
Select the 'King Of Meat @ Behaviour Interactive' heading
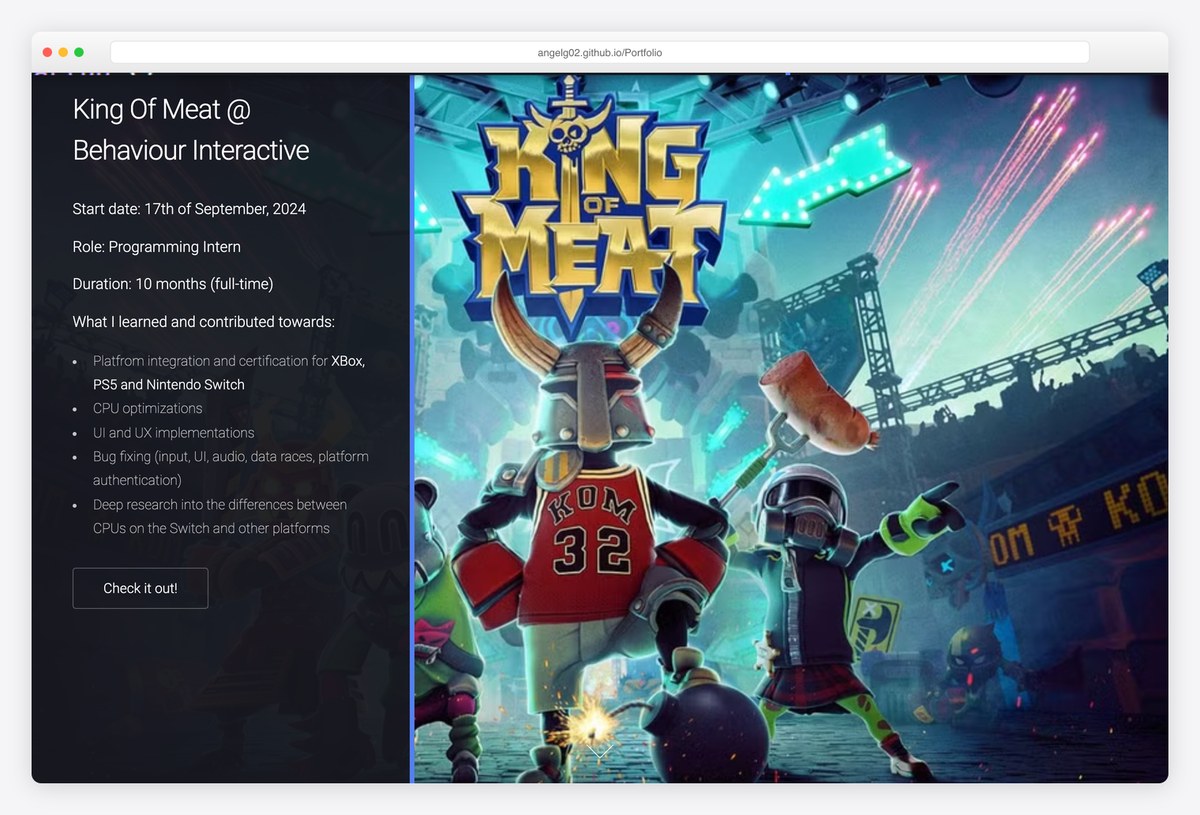click(191, 130)
